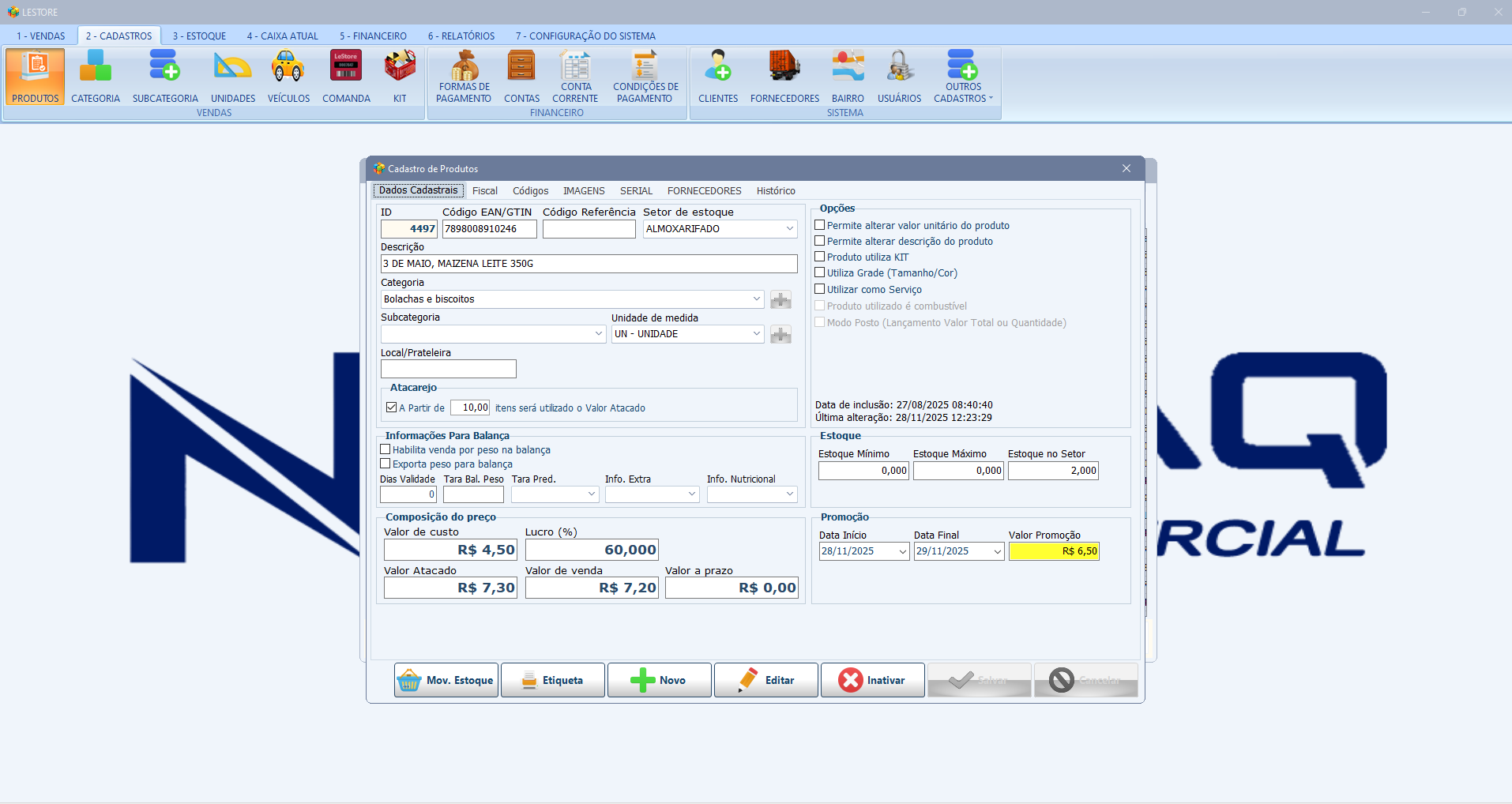The image size is (1512, 804).
Task: Open the Veículos car icon
Action: point(288,77)
